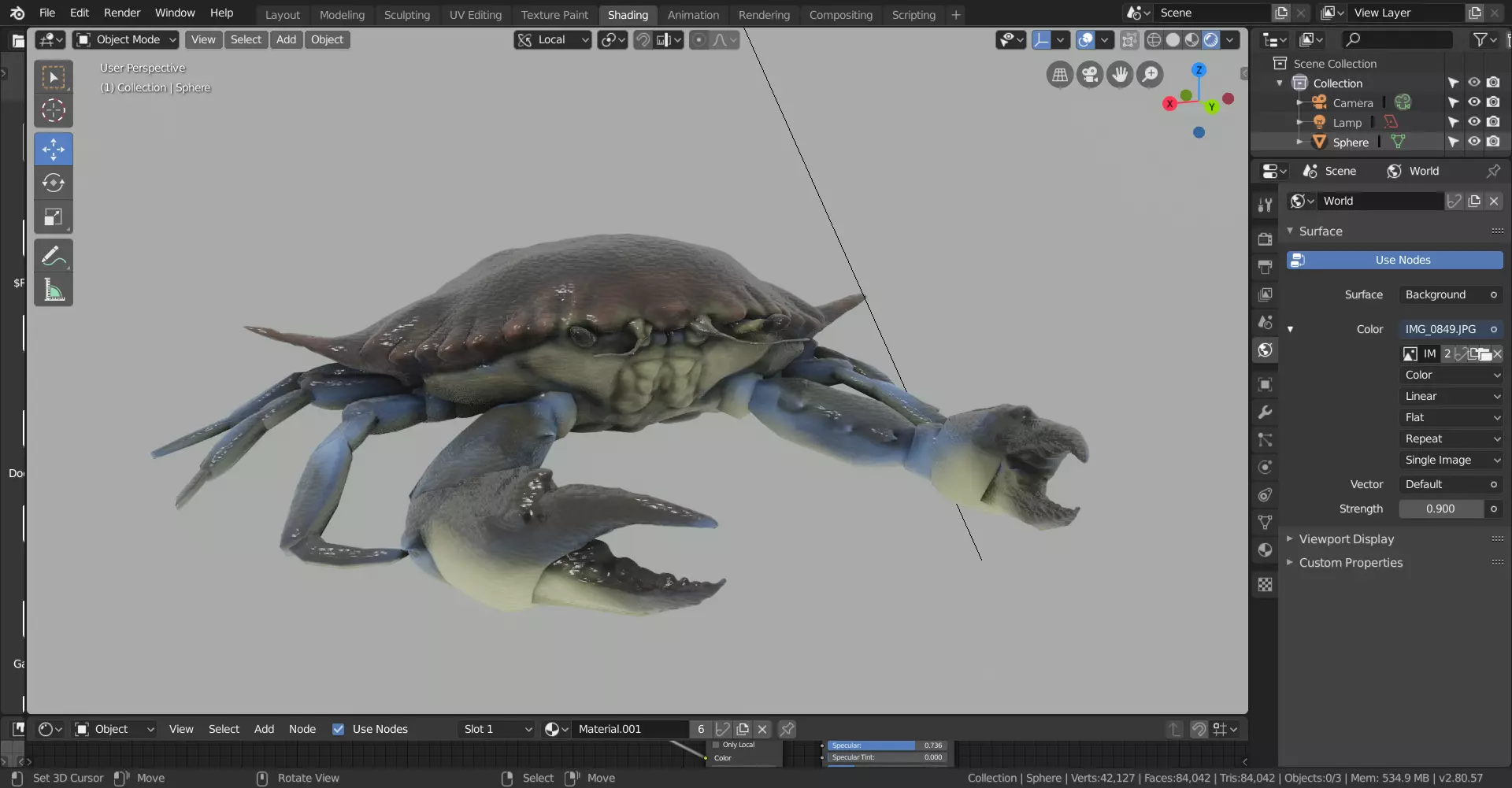The height and width of the screenshot is (788, 1512).
Task: Click the outliner search field
Action: click(x=1397, y=39)
